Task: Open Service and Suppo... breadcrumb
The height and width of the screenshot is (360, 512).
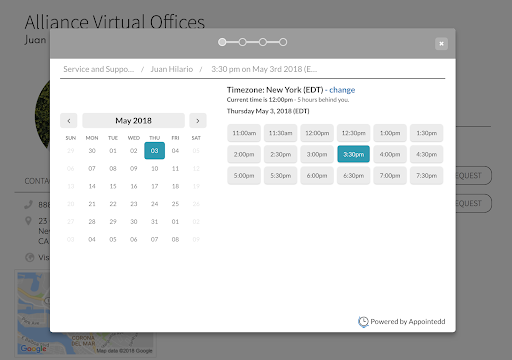Action: (x=98, y=69)
